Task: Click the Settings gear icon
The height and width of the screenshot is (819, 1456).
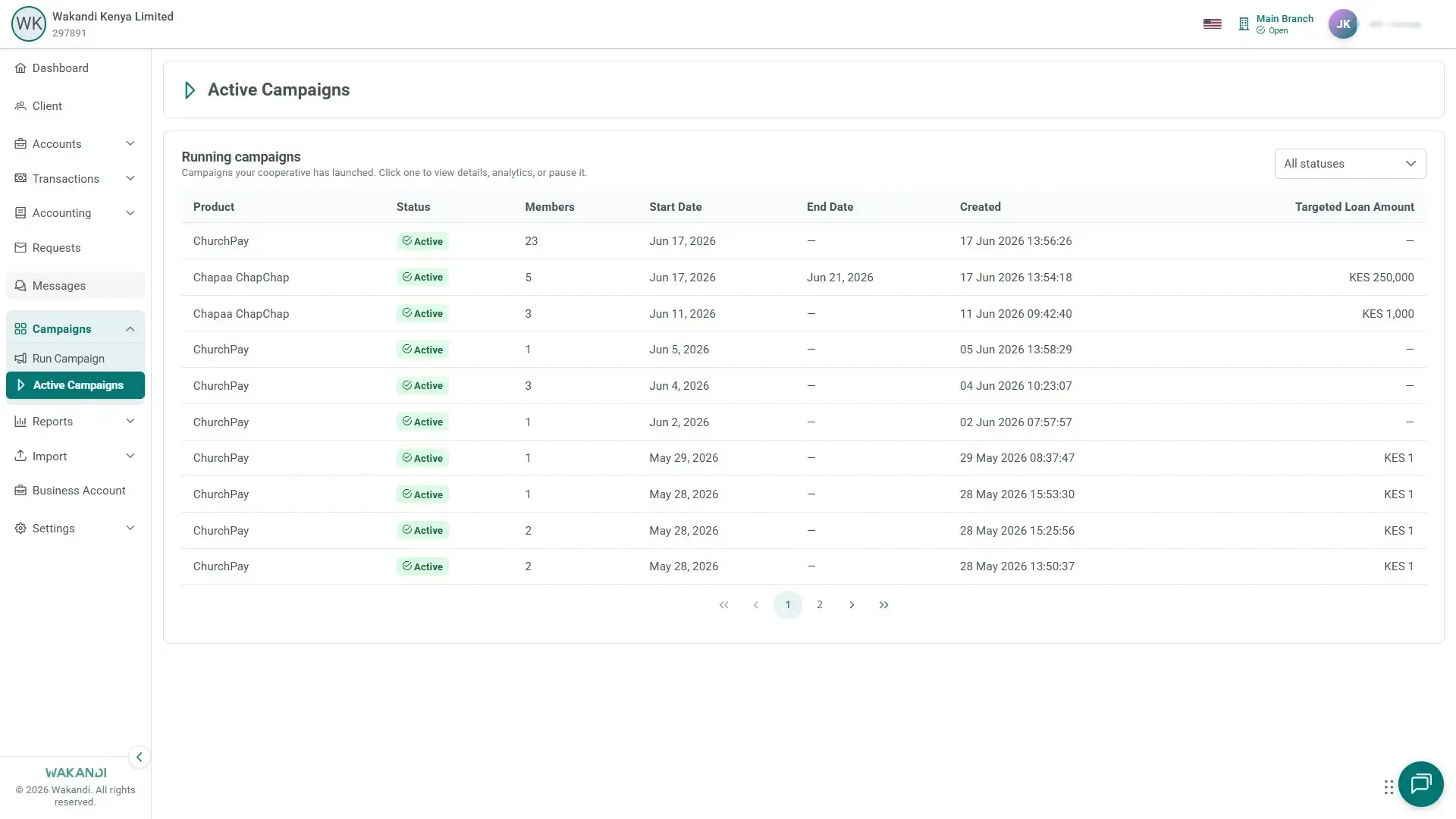Action: pos(20,529)
